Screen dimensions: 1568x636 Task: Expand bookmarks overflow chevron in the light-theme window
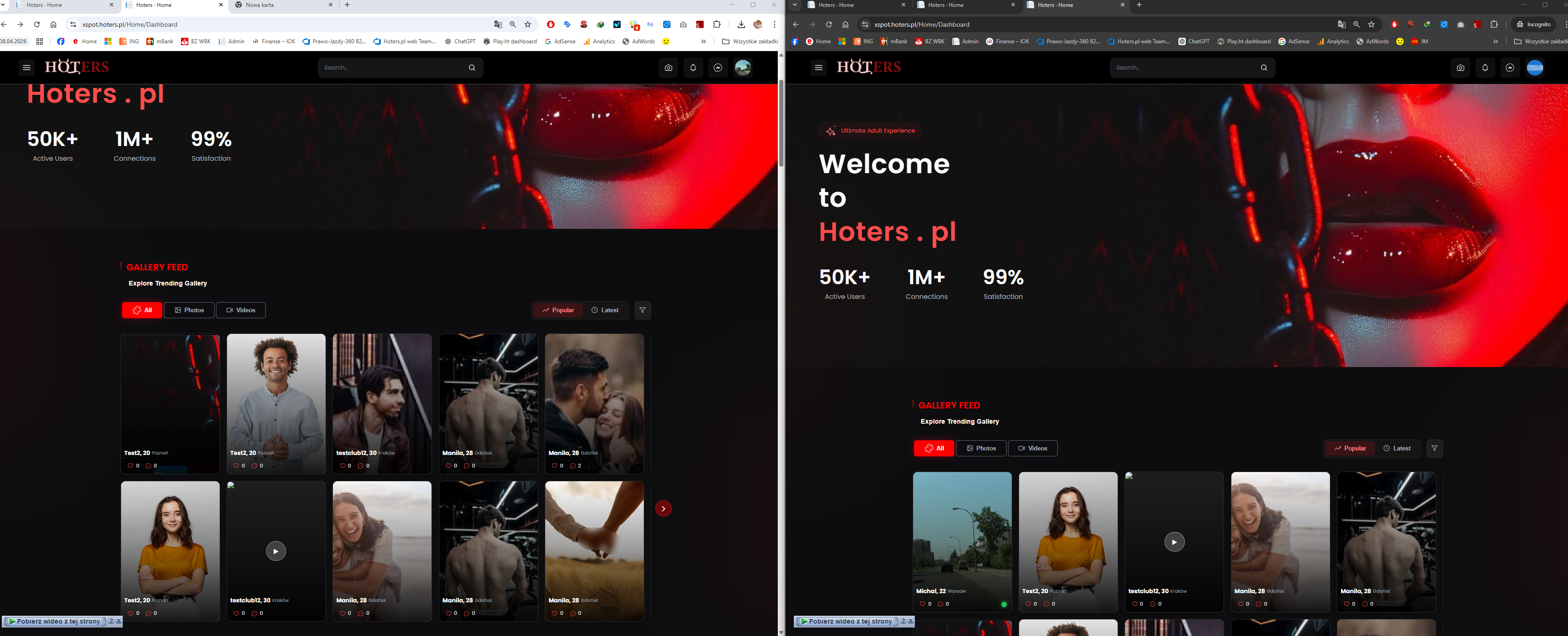click(x=703, y=41)
